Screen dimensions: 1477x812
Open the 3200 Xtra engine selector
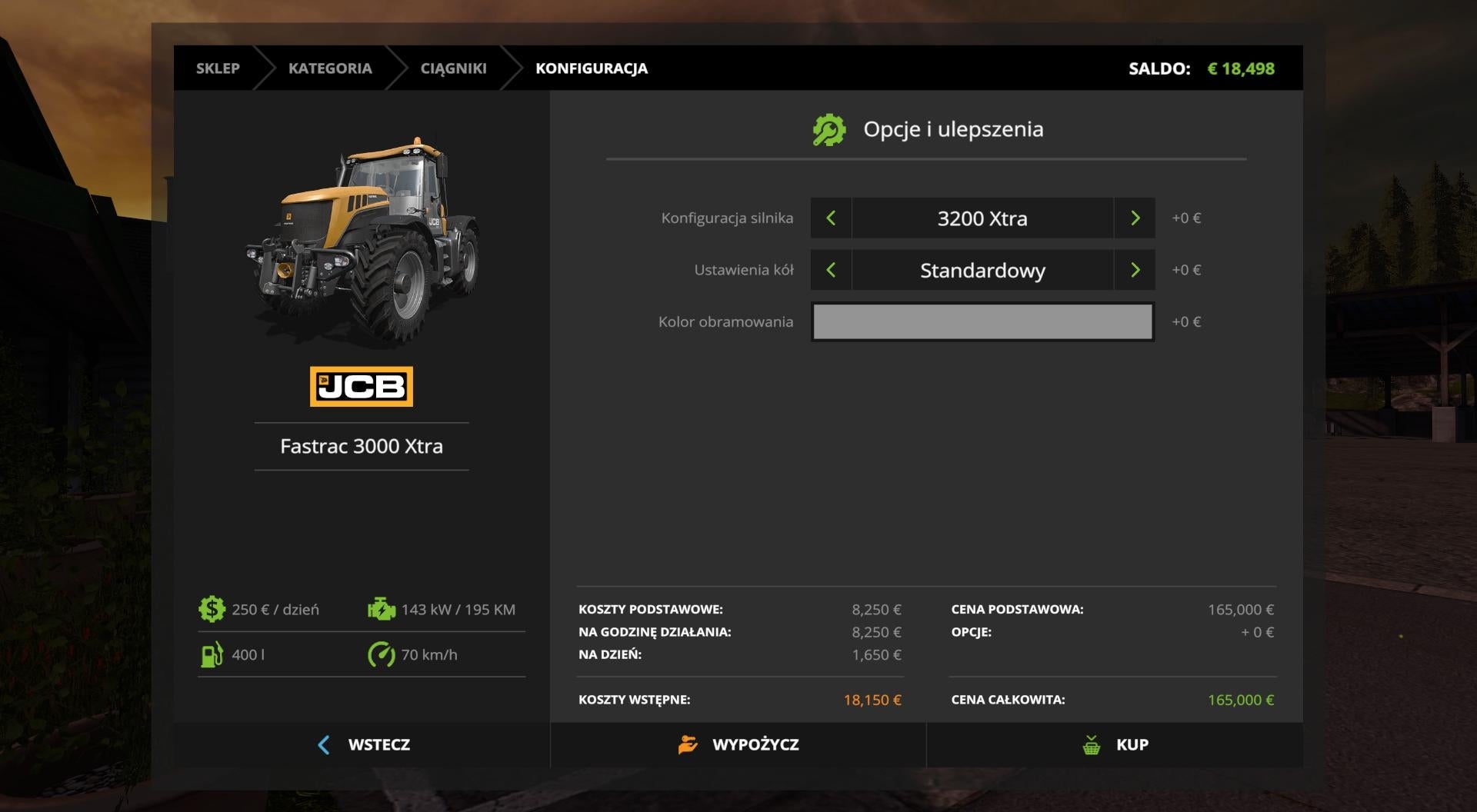[982, 218]
